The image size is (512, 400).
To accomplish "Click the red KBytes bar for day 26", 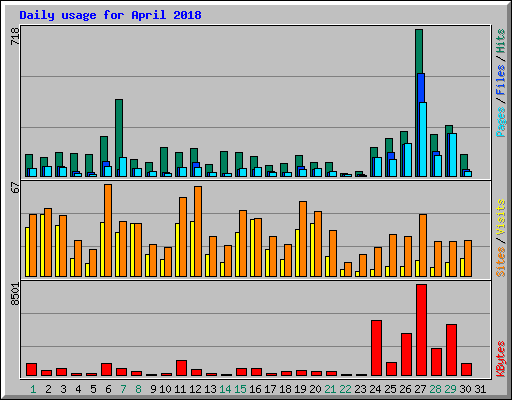I will 406,355.
